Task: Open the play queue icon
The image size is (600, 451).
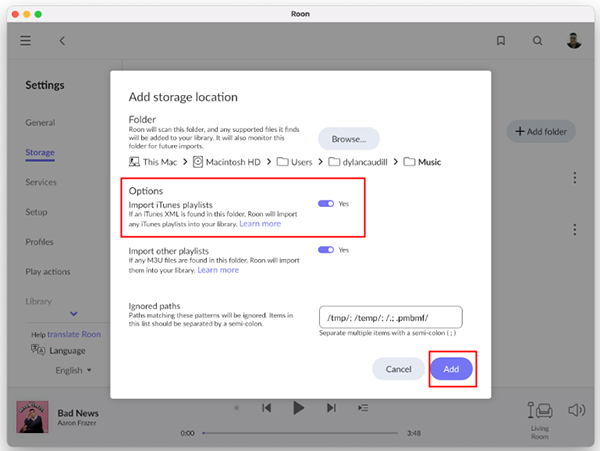Action: click(x=363, y=408)
